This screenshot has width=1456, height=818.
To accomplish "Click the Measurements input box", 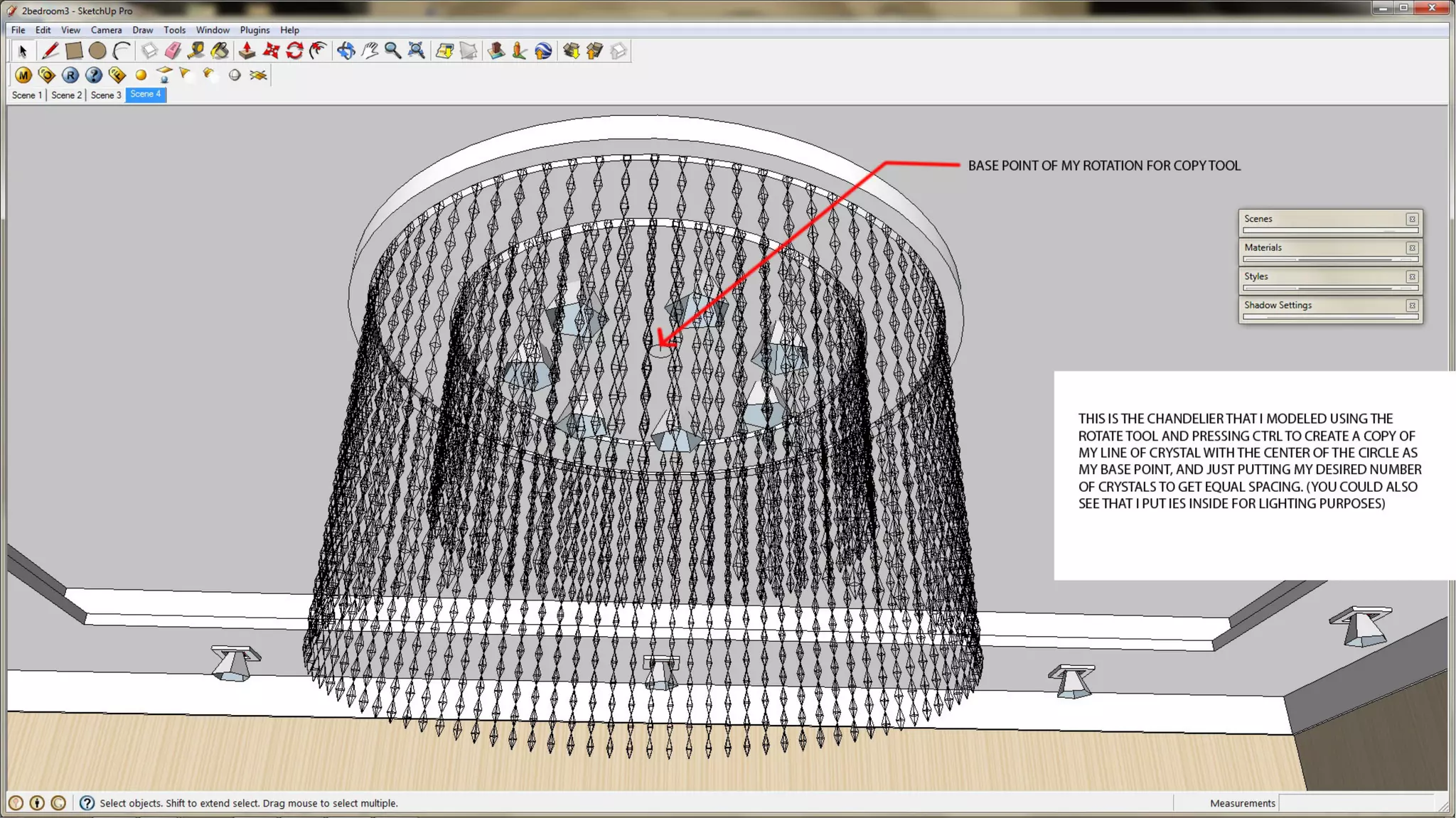I will (x=1354, y=803).
